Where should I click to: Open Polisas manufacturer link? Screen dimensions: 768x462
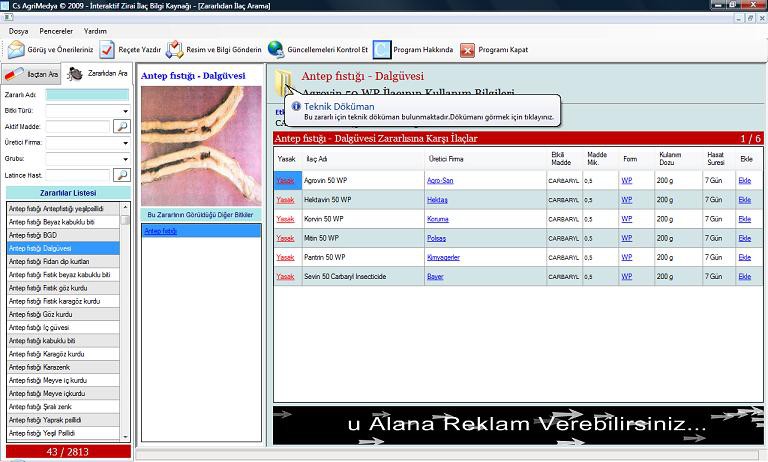point(436,238)
